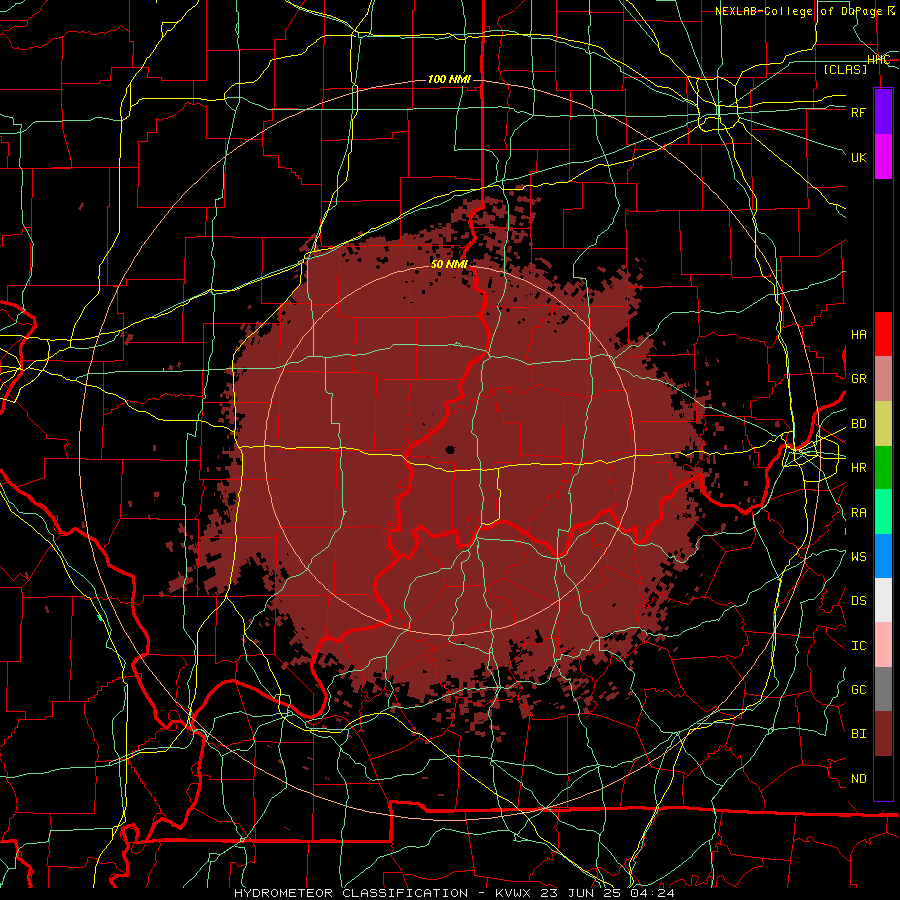Image resolution: width=900 pixels, height=900 pixels.
Task: Select the 'HR' legend label
Action: [x=858, y=468]
